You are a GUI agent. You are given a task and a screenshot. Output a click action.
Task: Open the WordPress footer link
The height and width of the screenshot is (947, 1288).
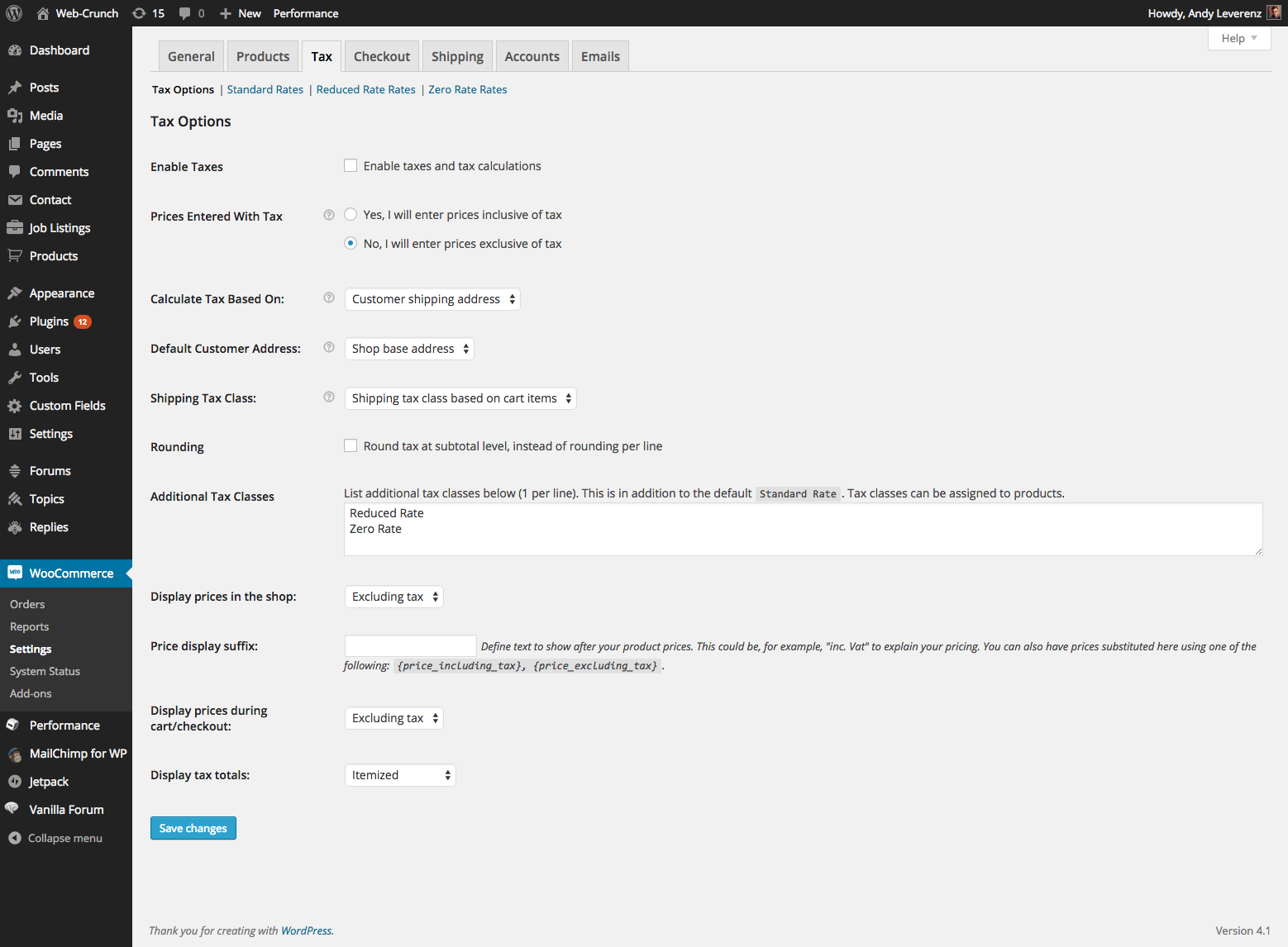(306, 930)
